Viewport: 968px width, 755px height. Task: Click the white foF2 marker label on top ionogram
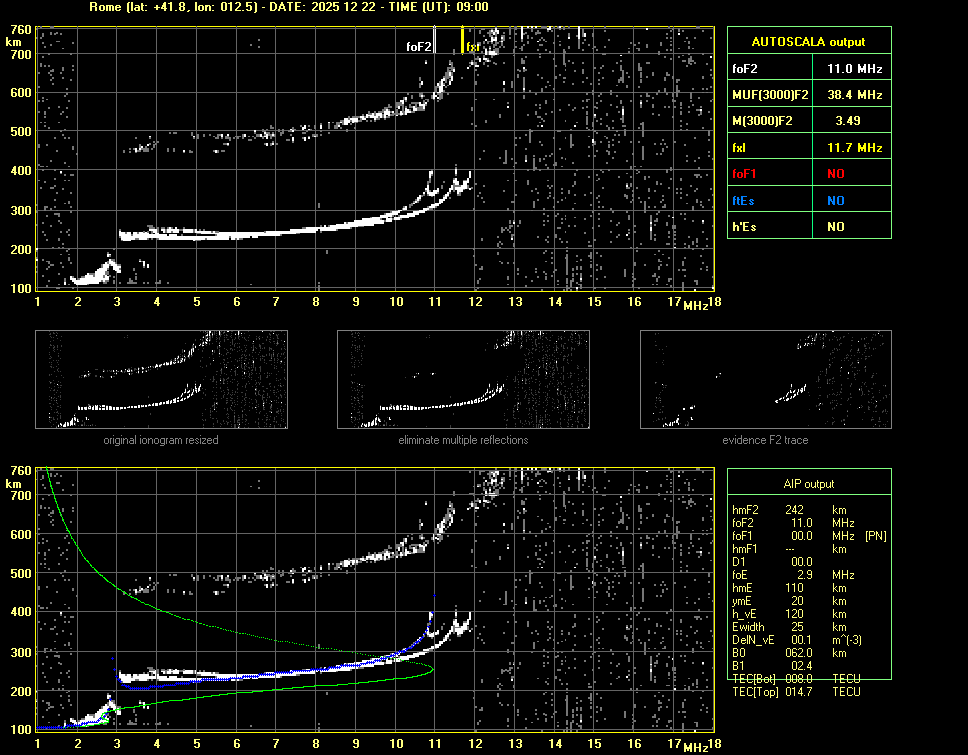click(419, 47)
